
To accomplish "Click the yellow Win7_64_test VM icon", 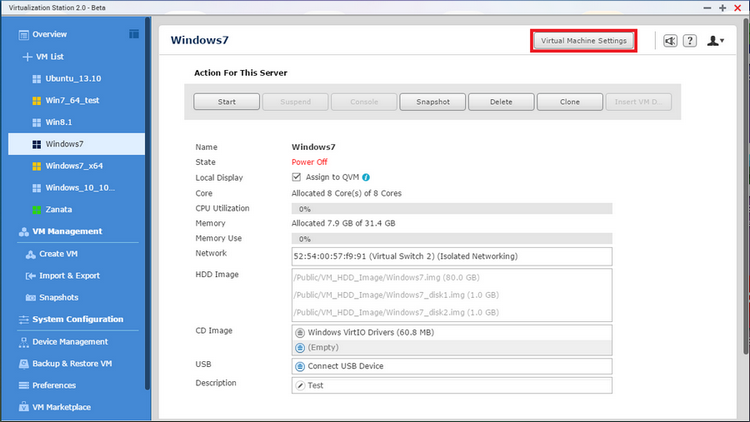I will coord(36,100).
